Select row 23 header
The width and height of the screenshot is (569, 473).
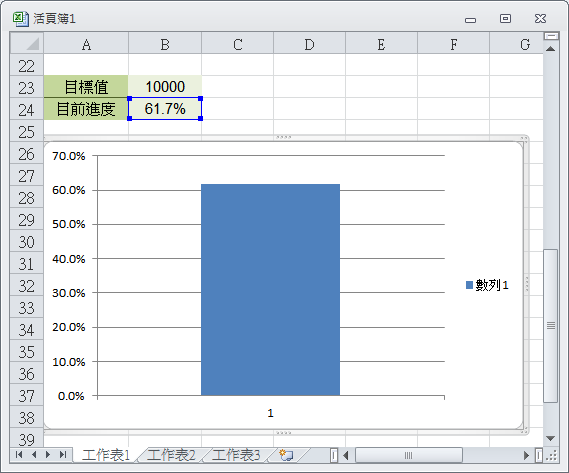[x=26, y=87]
